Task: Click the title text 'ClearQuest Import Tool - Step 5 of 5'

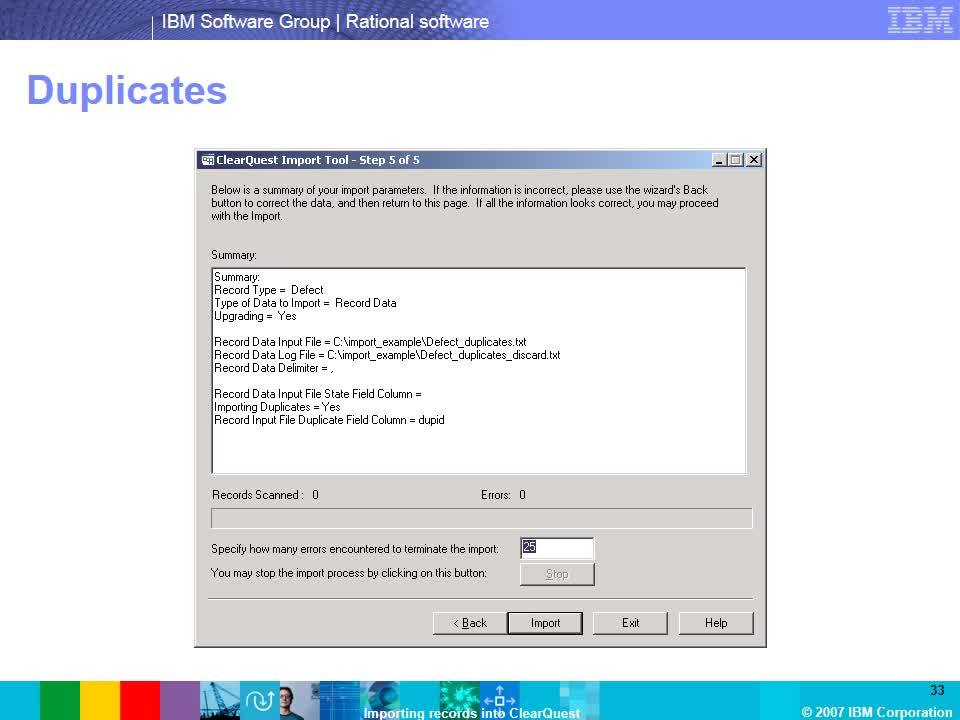Action: pos(318,160)
